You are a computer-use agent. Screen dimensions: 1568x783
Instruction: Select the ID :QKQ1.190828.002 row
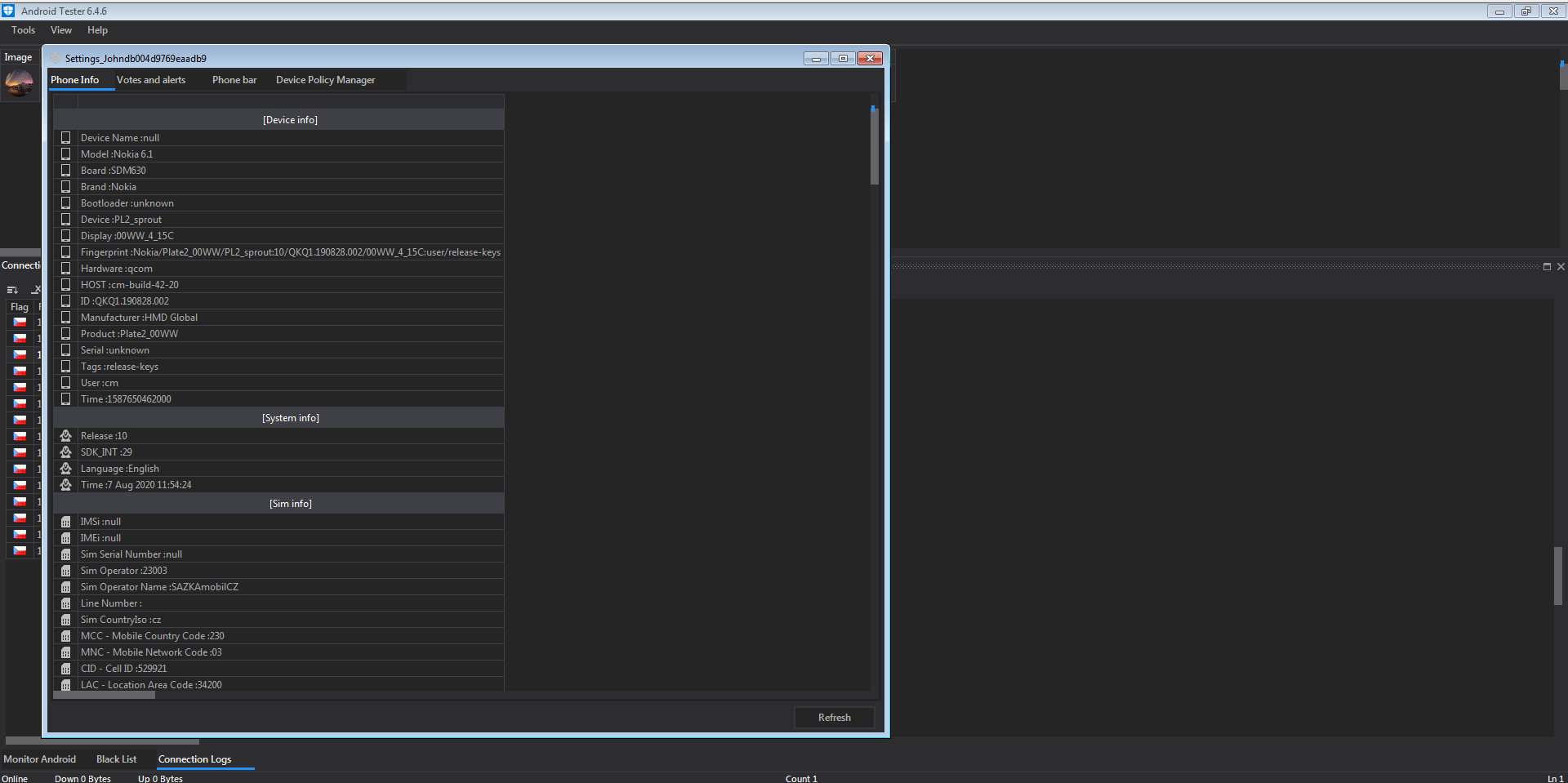pos(278,301)
